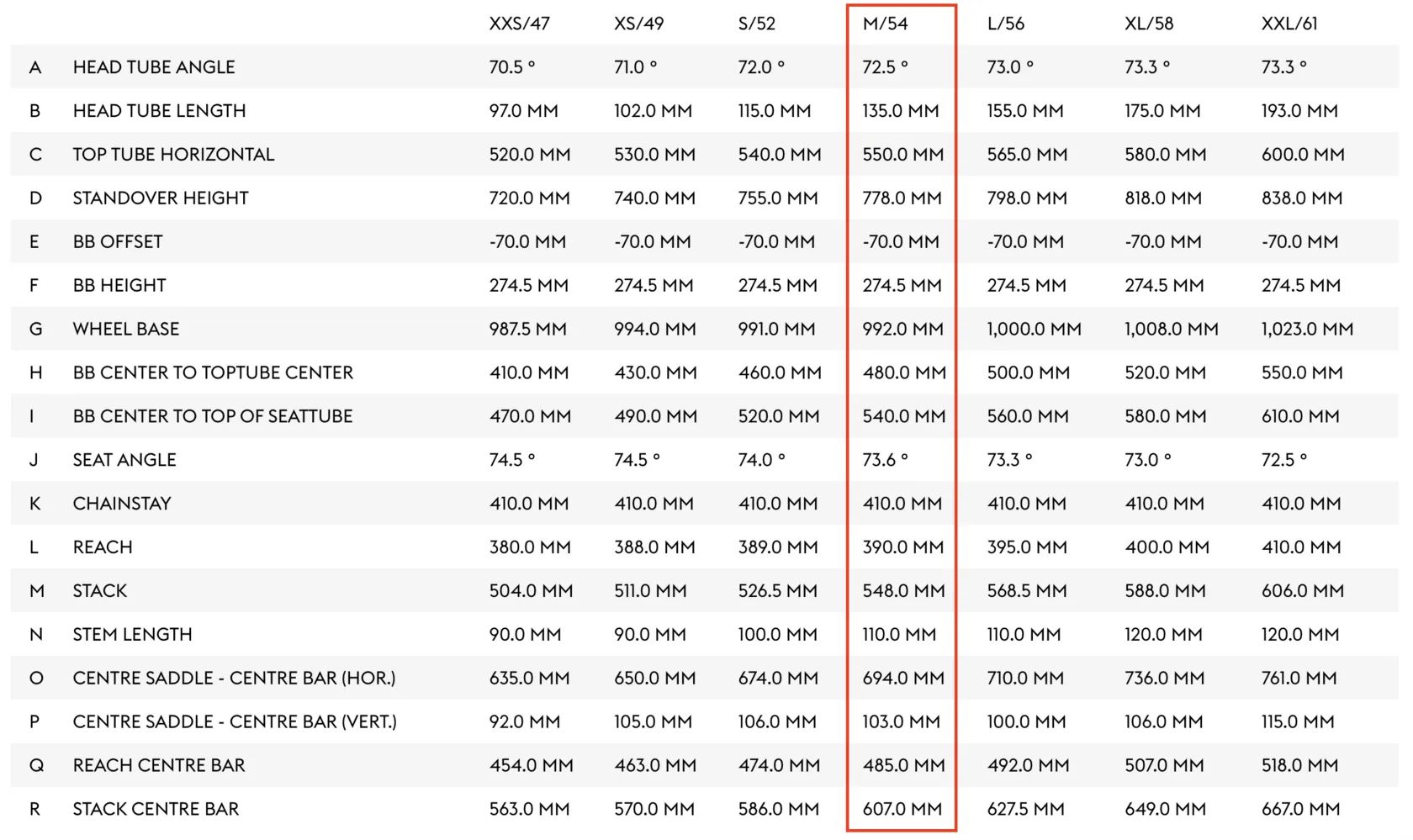Screen dimensions: 1413x840
Task: Click the REACH CENTRE BAR row label
Action: pos(159,765)
